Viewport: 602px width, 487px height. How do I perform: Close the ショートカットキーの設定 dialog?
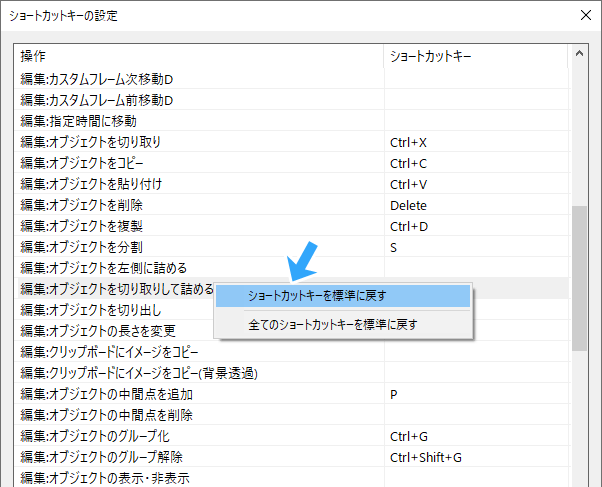[x=584, y=15]
